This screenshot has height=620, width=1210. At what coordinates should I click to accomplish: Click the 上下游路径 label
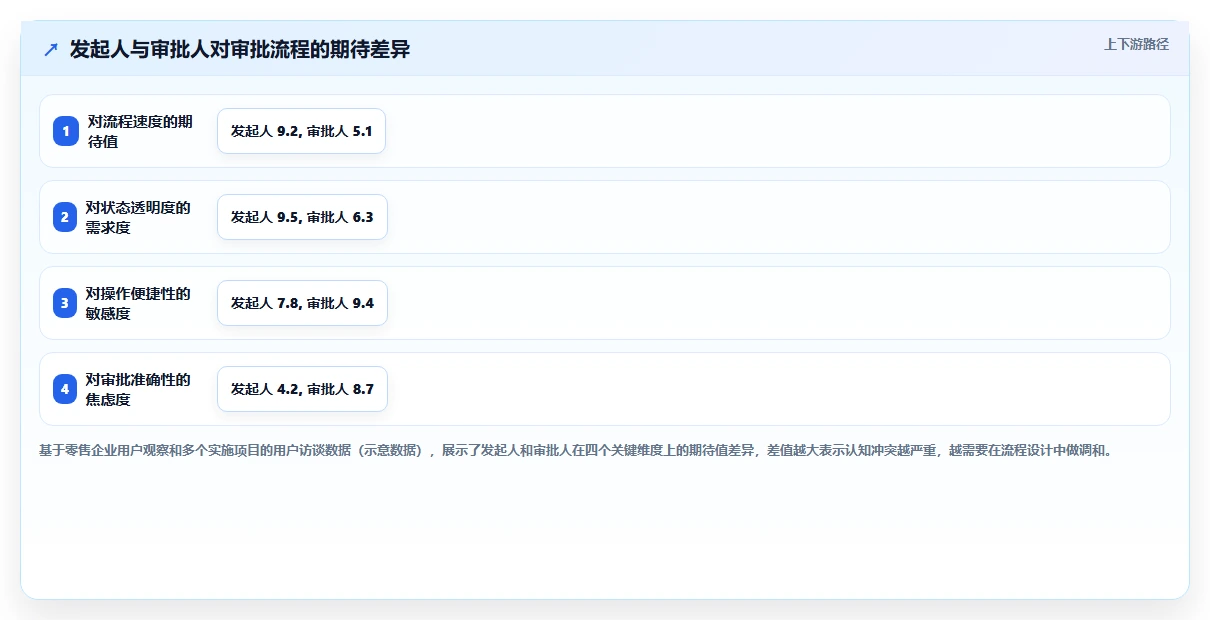(x=1136, y=44)
